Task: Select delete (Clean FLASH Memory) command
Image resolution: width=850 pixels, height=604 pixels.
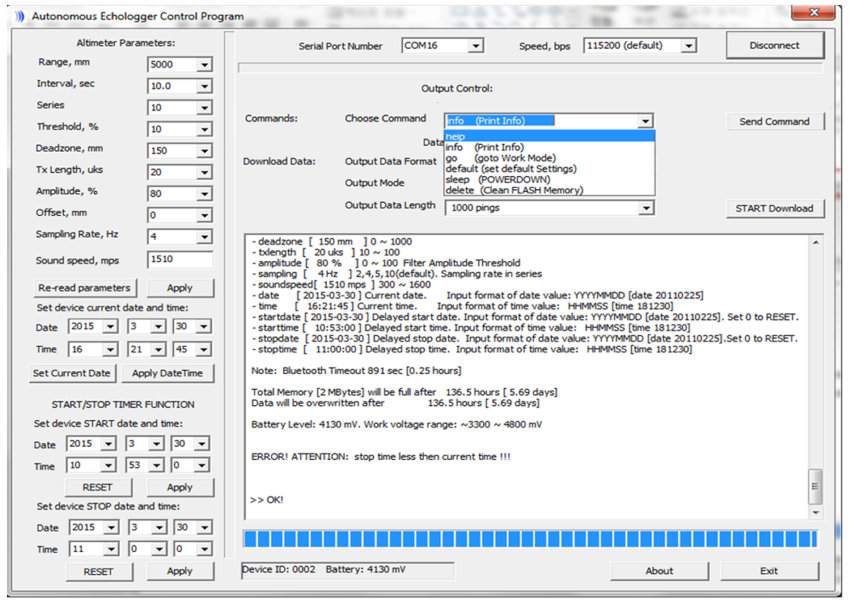Action: coord(549,190)
